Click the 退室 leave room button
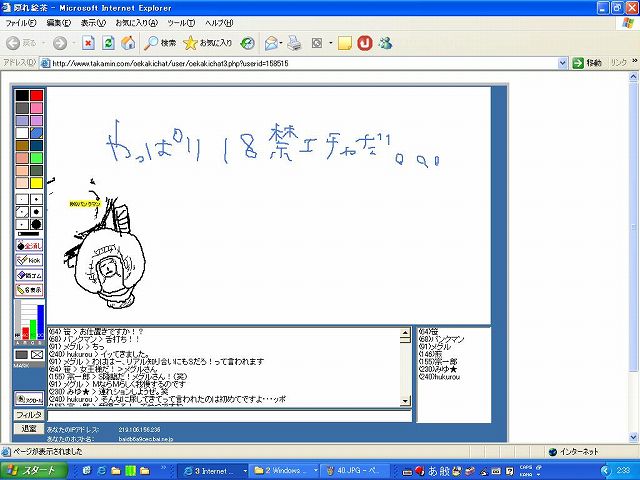 click(x=29, y=428)
